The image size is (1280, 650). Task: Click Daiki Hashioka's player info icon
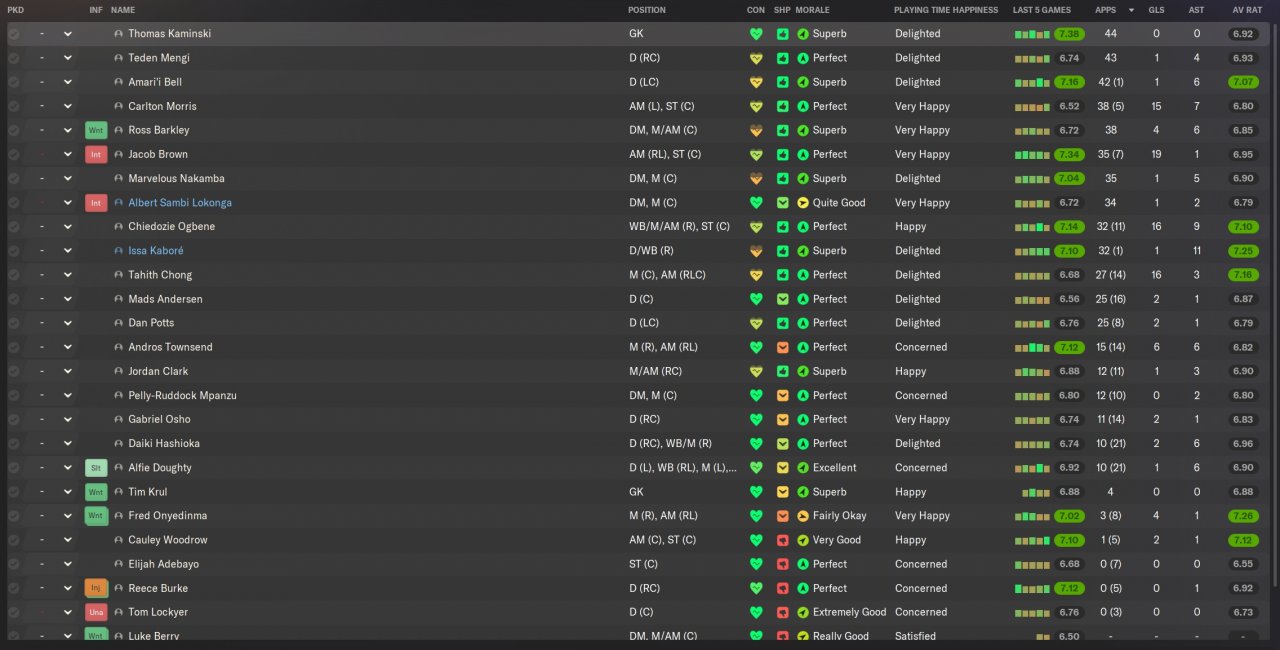[119, 443]
